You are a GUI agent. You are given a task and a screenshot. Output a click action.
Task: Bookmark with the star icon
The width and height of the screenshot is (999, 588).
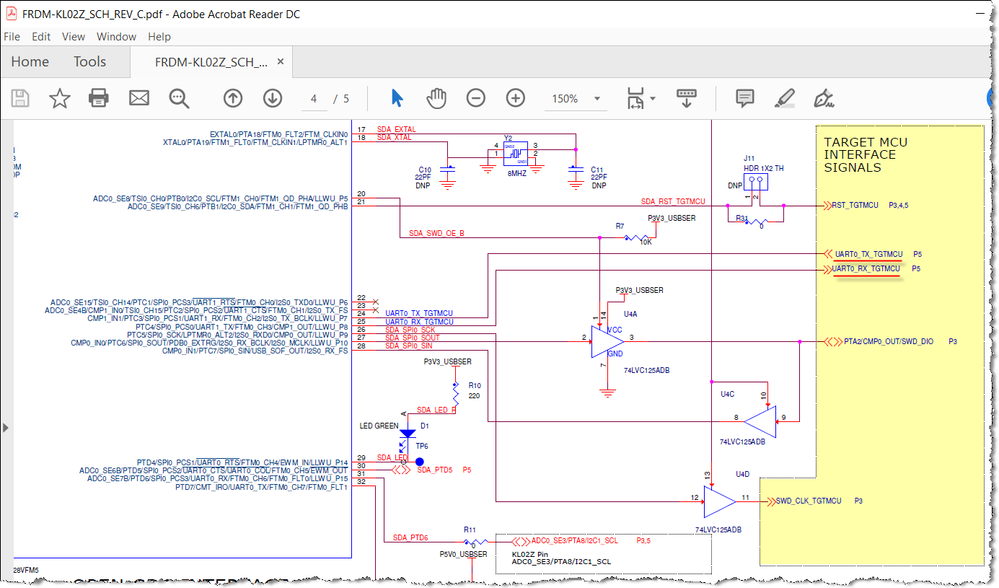pos(60,98)
